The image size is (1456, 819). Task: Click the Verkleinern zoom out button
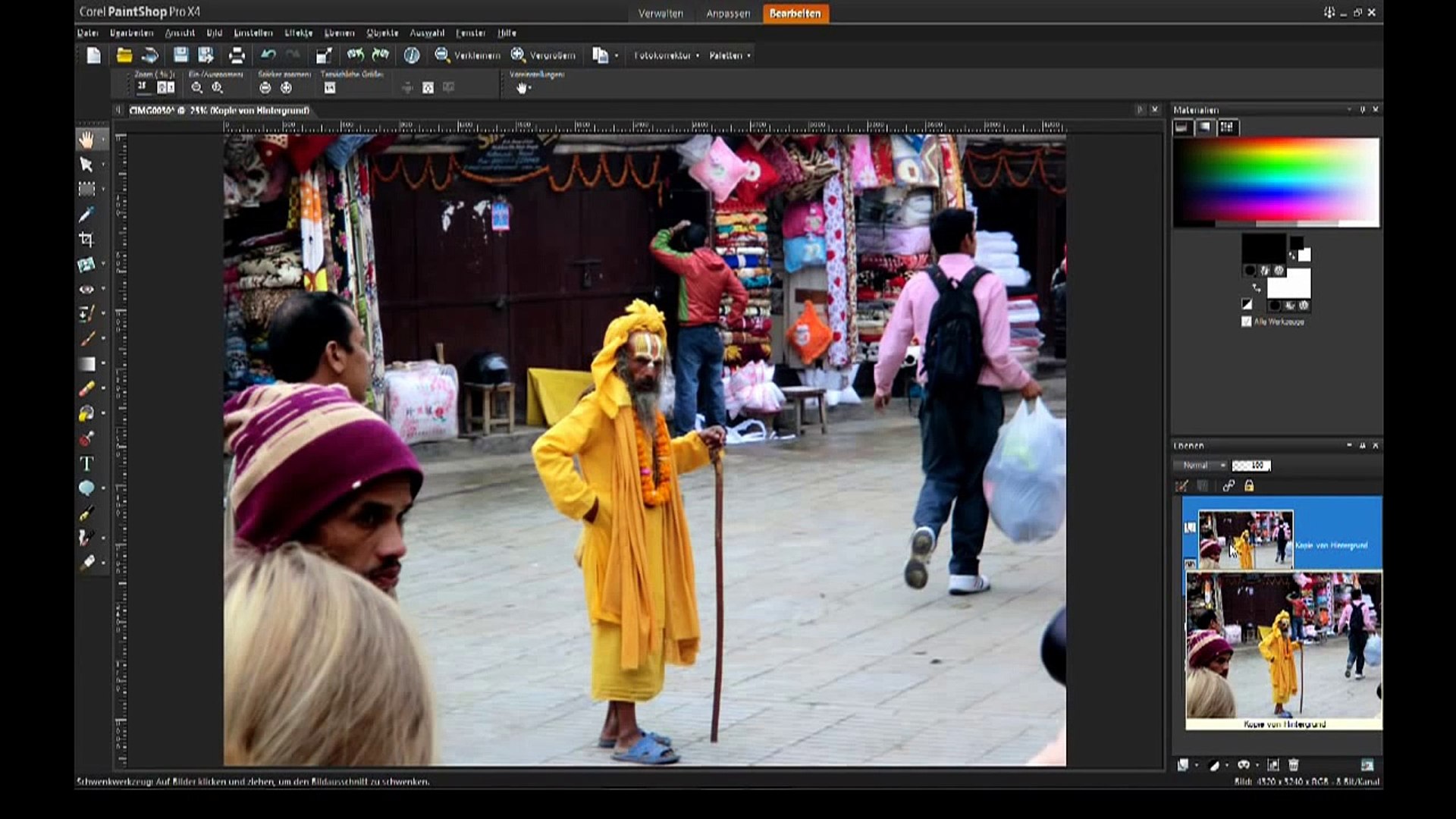pyautogui.click(x=467, y=55)
